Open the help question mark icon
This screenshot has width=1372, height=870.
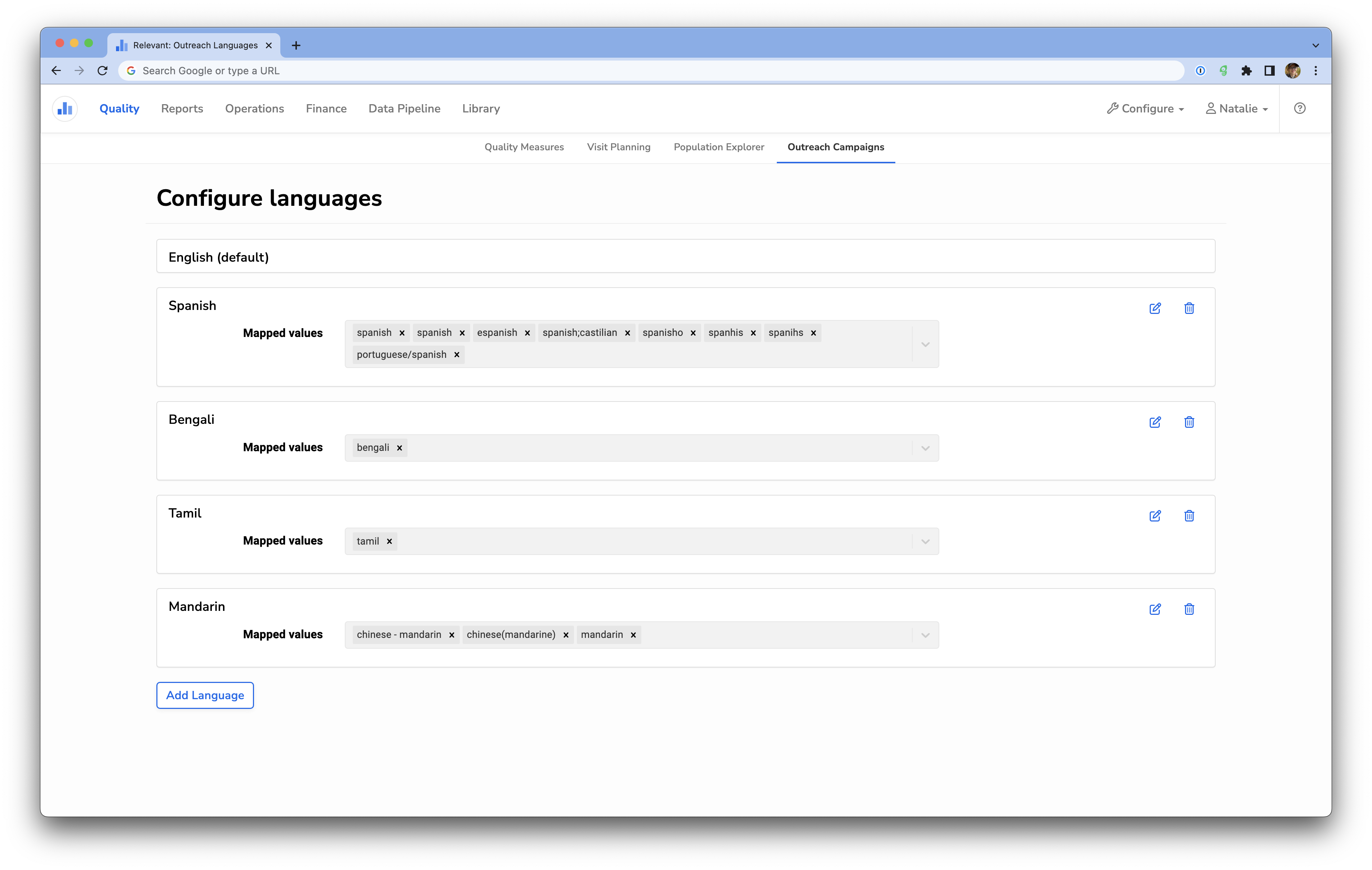pyautogui.click(x=1300, y=108)
